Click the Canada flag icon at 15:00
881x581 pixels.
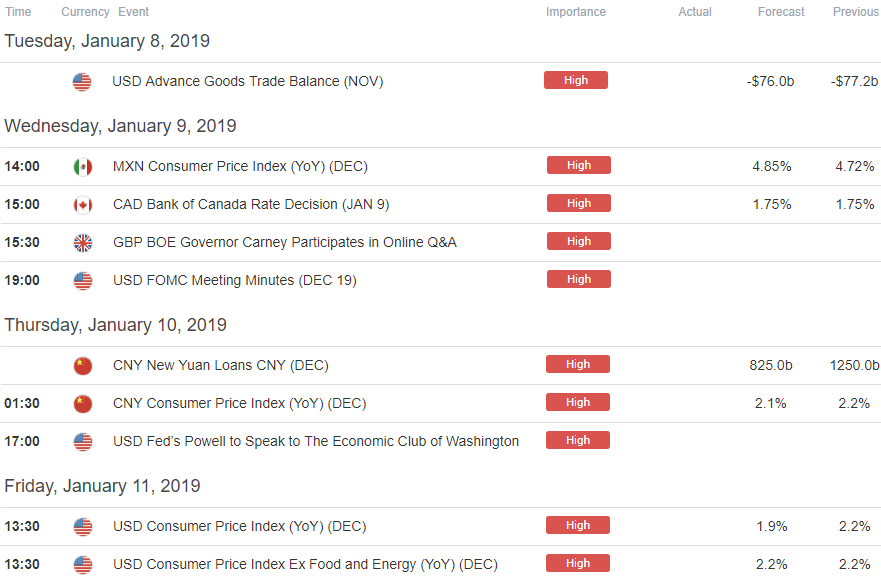pos(83,205)
